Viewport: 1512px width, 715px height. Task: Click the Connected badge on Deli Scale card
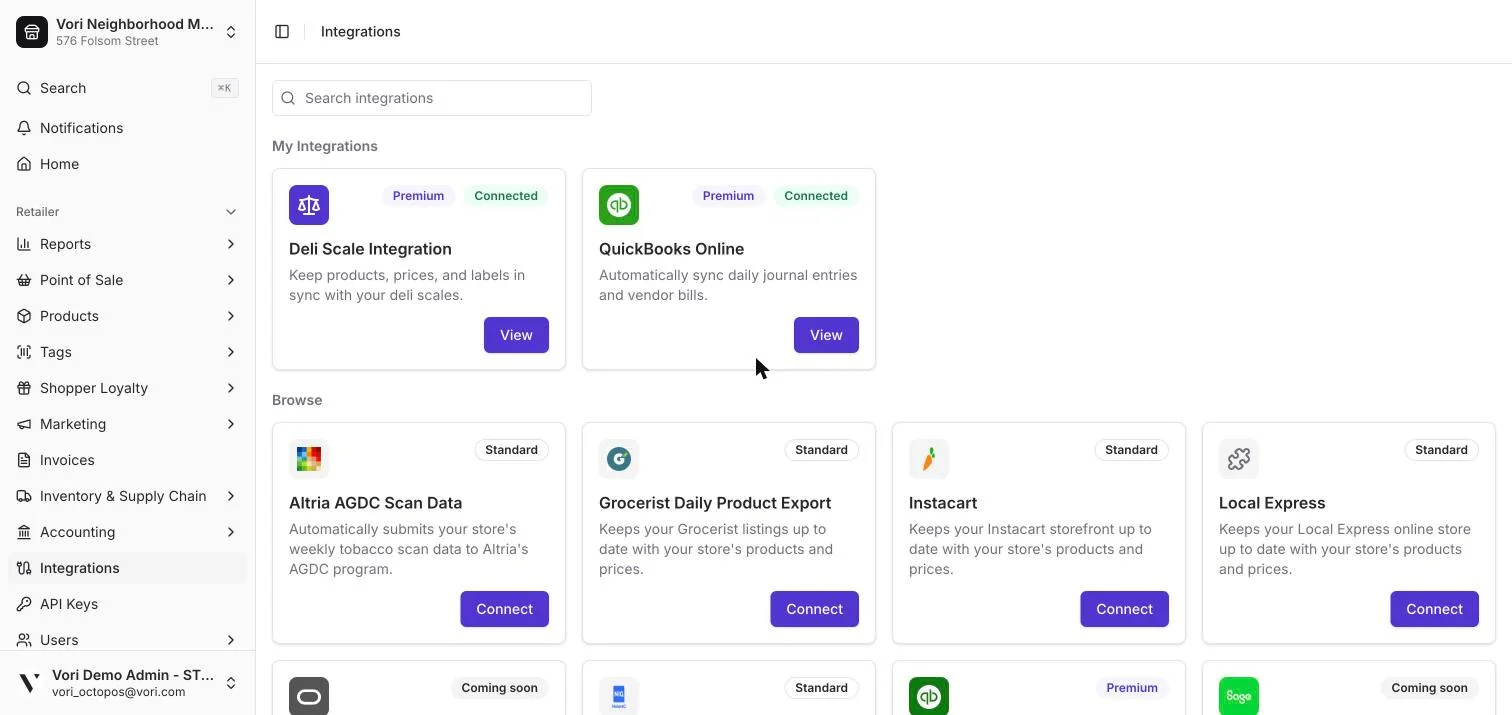pyautogui.click(x=506, y=196)
